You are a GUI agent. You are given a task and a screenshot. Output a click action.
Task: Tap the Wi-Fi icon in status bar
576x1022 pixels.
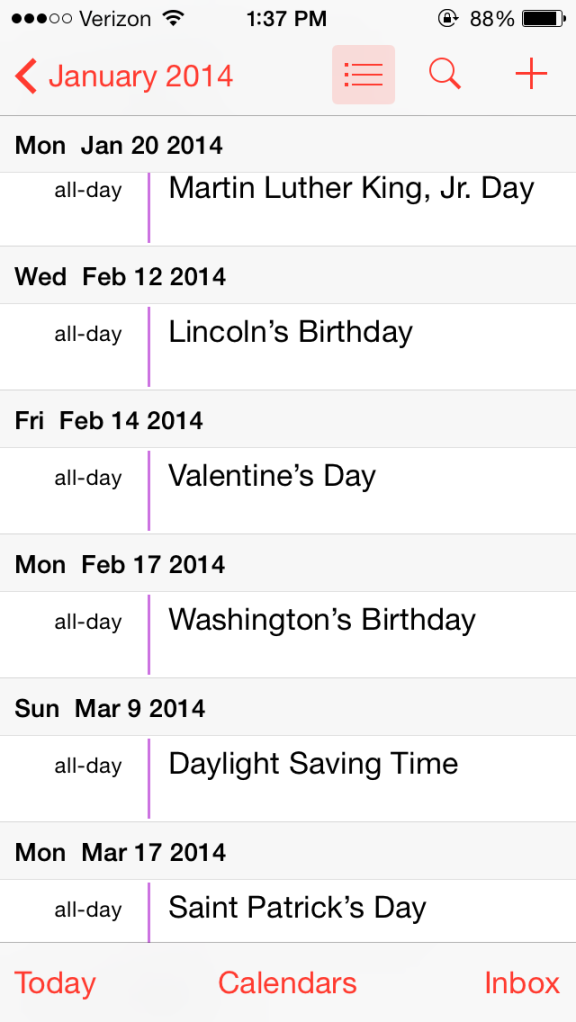coord(173,19)
